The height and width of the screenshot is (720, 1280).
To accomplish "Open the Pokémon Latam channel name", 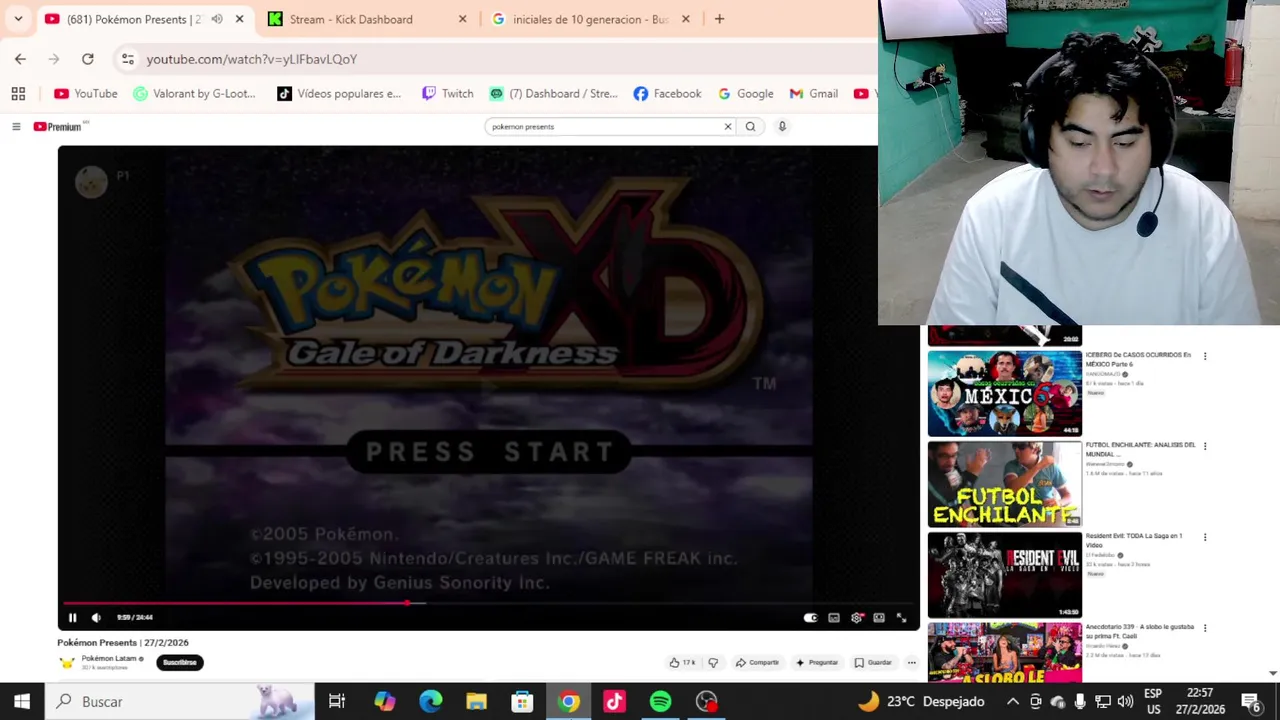I will point(109,658).
